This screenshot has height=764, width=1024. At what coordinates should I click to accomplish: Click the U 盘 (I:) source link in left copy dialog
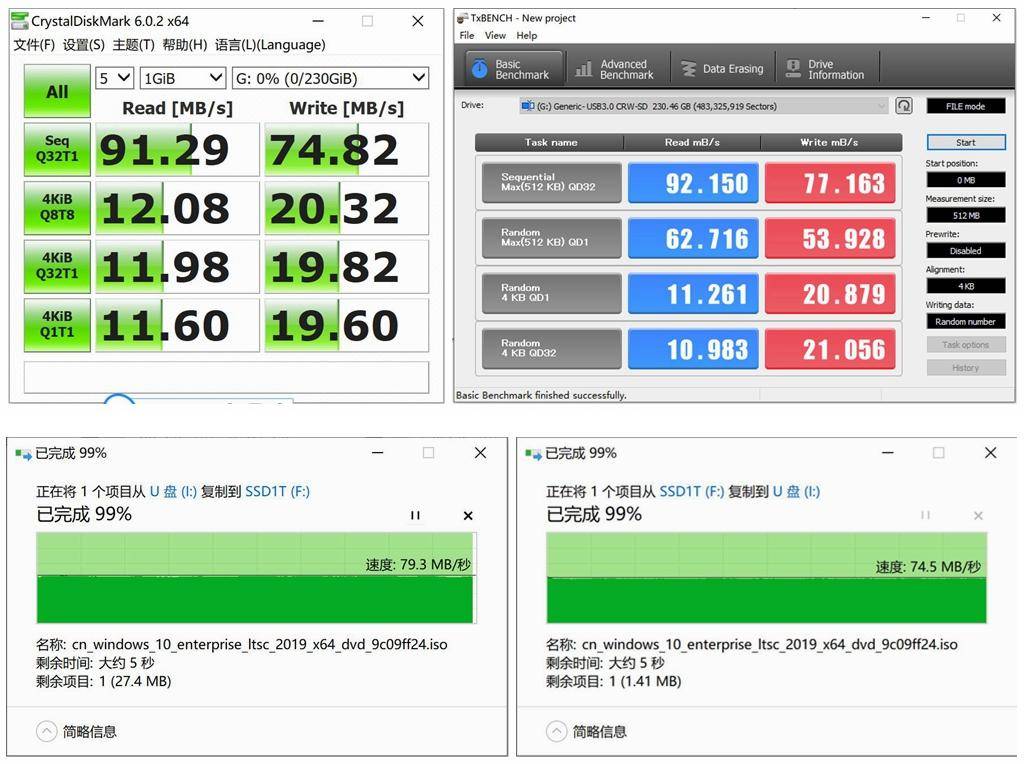pyautogui.click(x=173, y=491)
